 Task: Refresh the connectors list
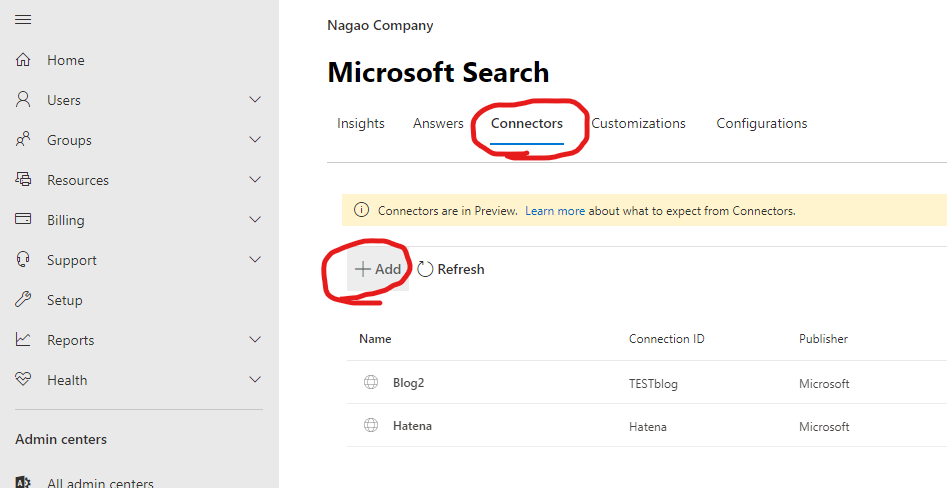(x=451, y=269)
